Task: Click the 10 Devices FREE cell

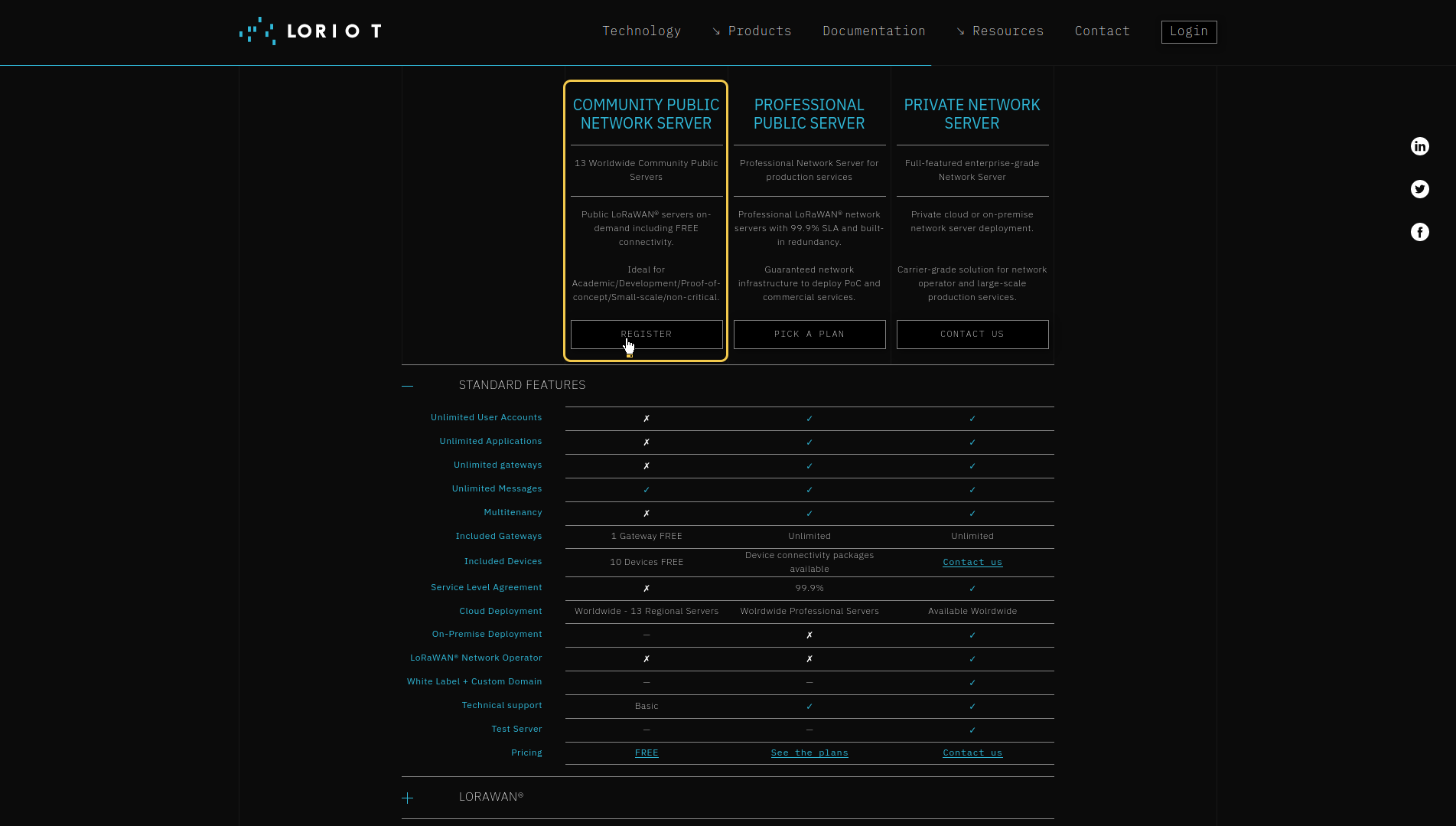Action: 647,563
